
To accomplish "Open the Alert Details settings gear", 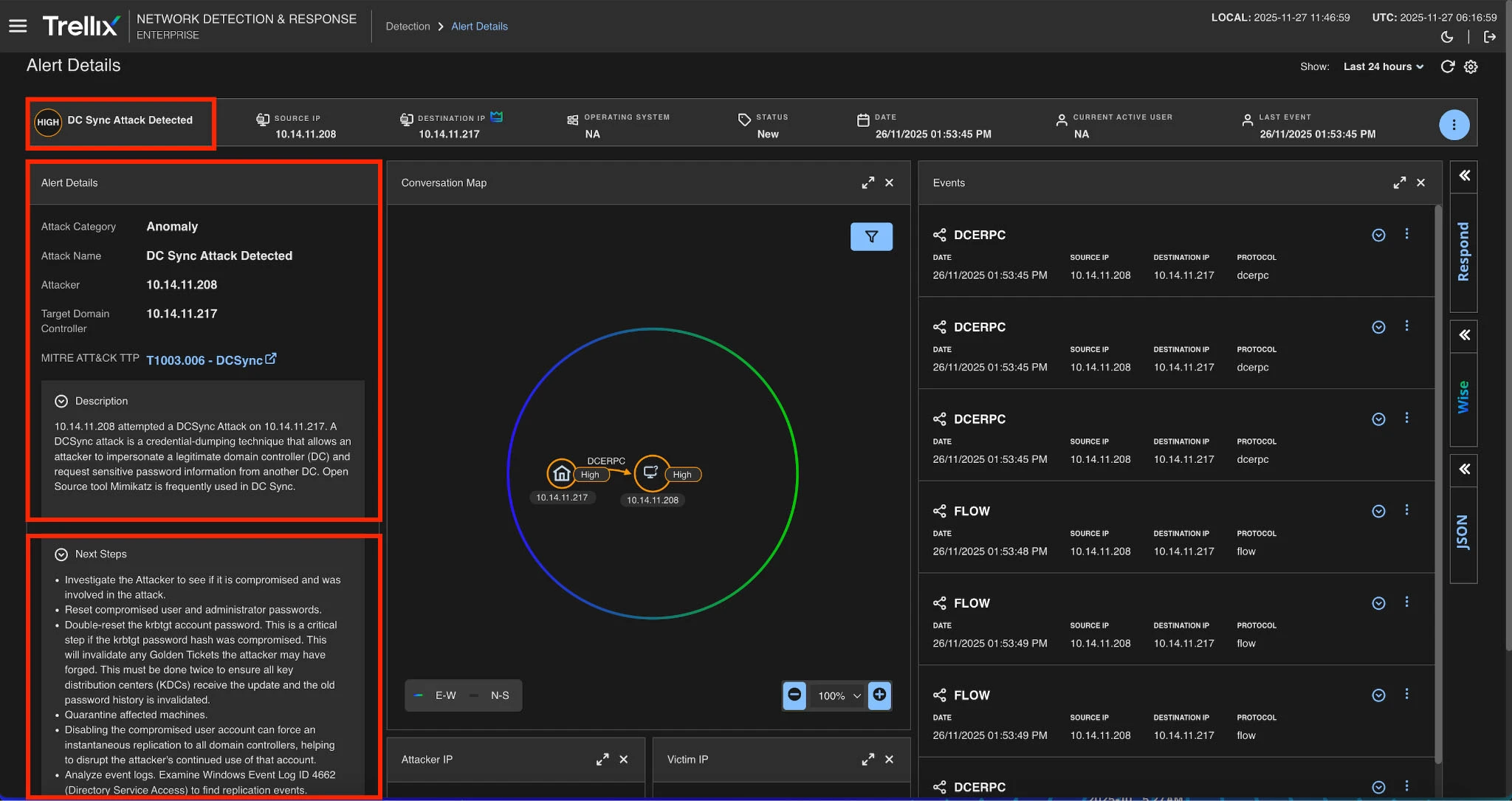I will click(1471, 66).
